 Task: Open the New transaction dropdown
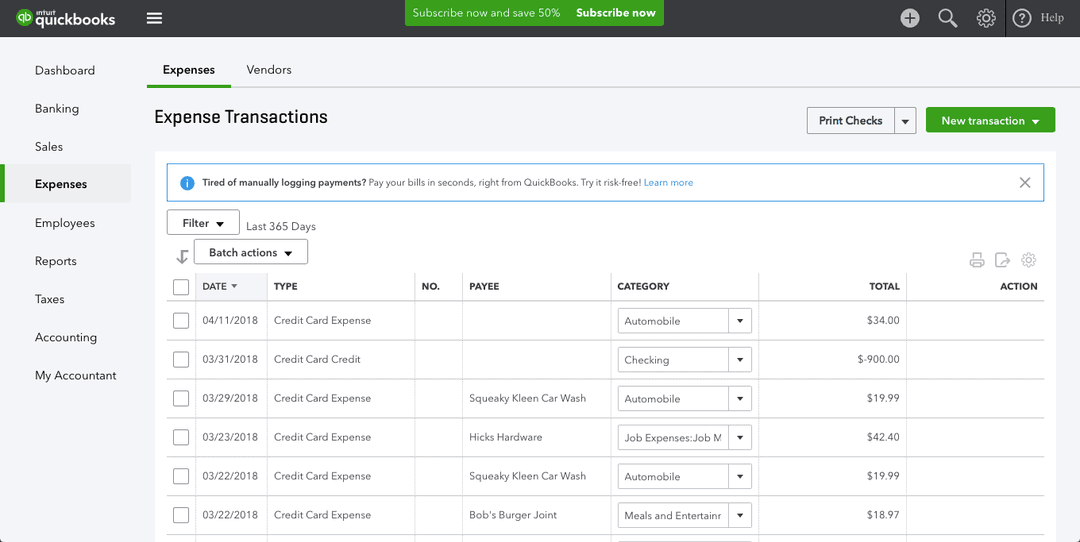point(990,120)
